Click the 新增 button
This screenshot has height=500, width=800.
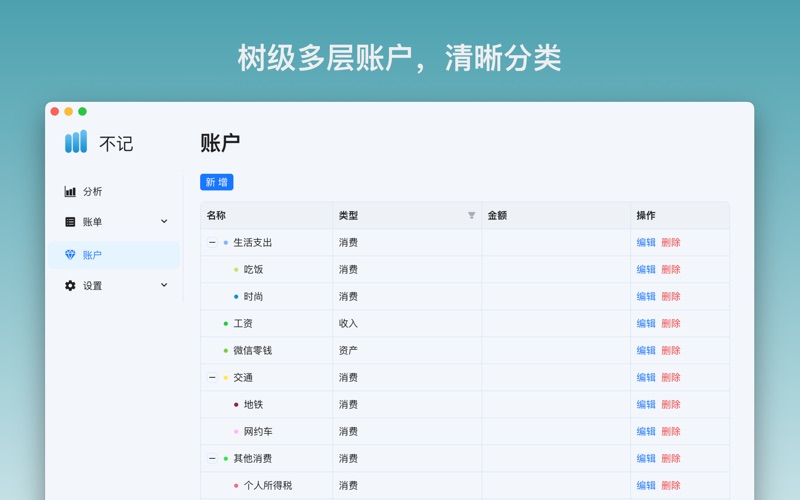(216, 182)
